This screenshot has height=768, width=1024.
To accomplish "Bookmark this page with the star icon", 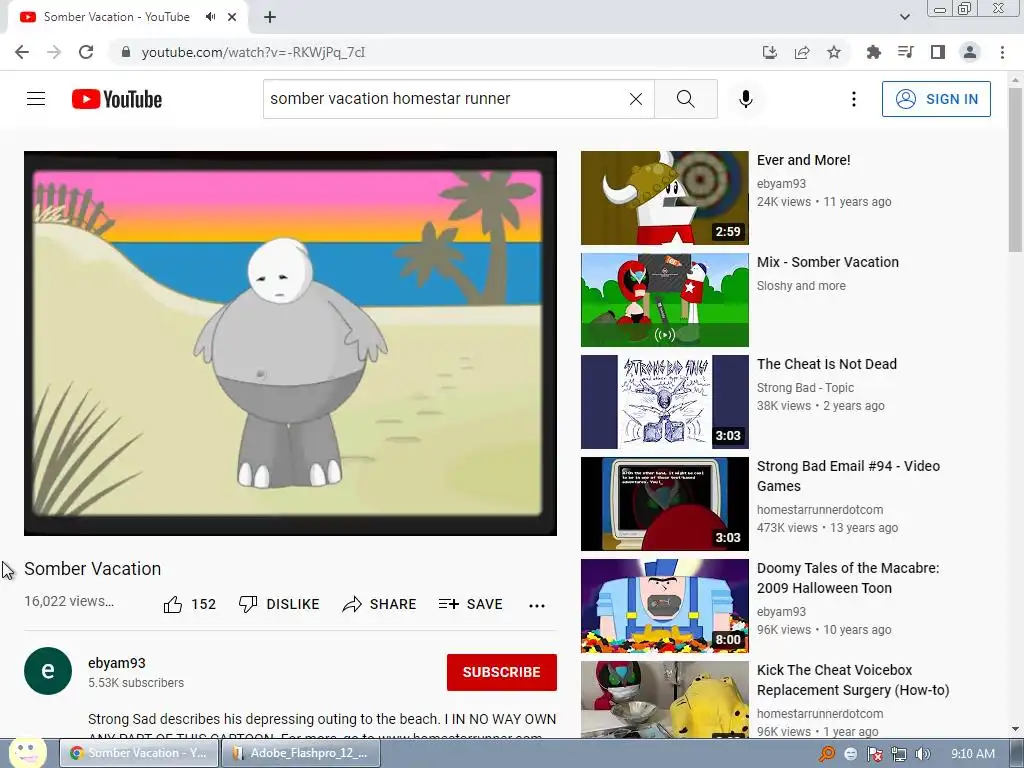I will tap(834, 52).
